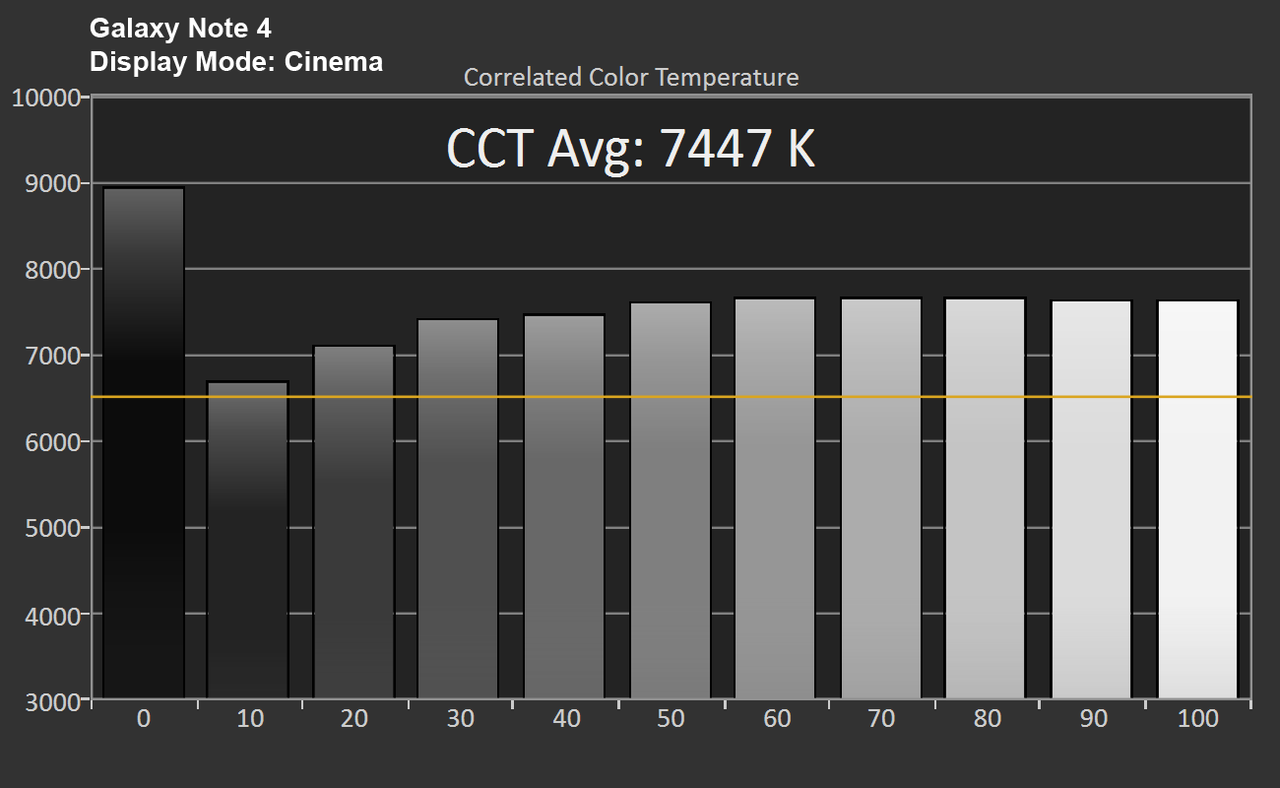Click the 3000 y-axis label

[x=52, y=700]
